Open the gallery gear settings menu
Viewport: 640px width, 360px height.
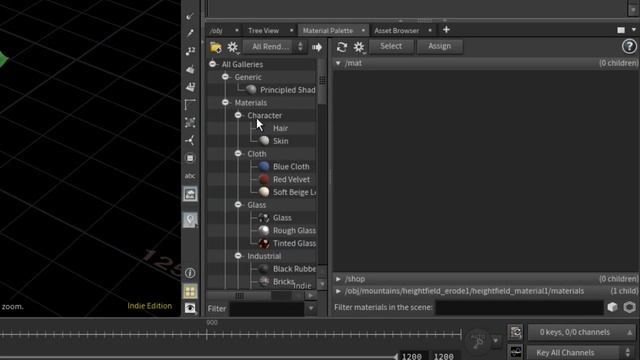tap(233, 47)
